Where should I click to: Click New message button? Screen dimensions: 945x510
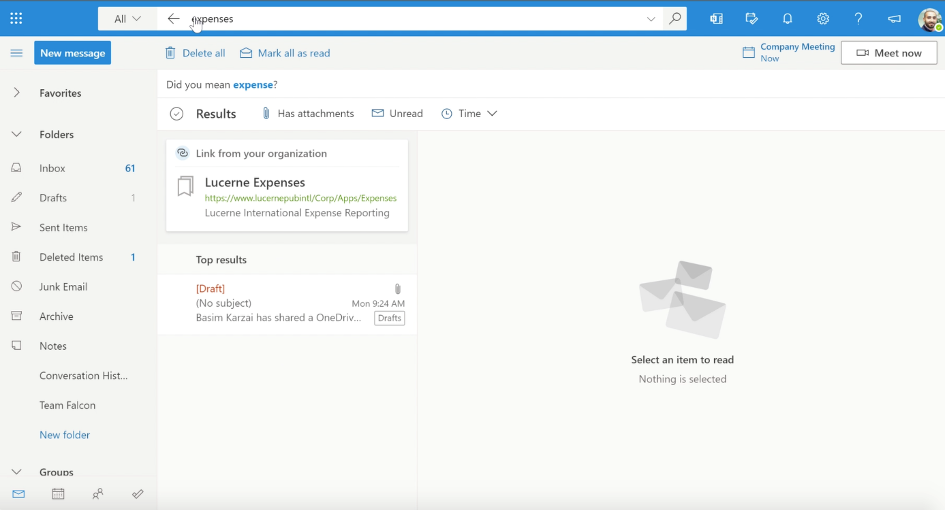tap(72, 53)
